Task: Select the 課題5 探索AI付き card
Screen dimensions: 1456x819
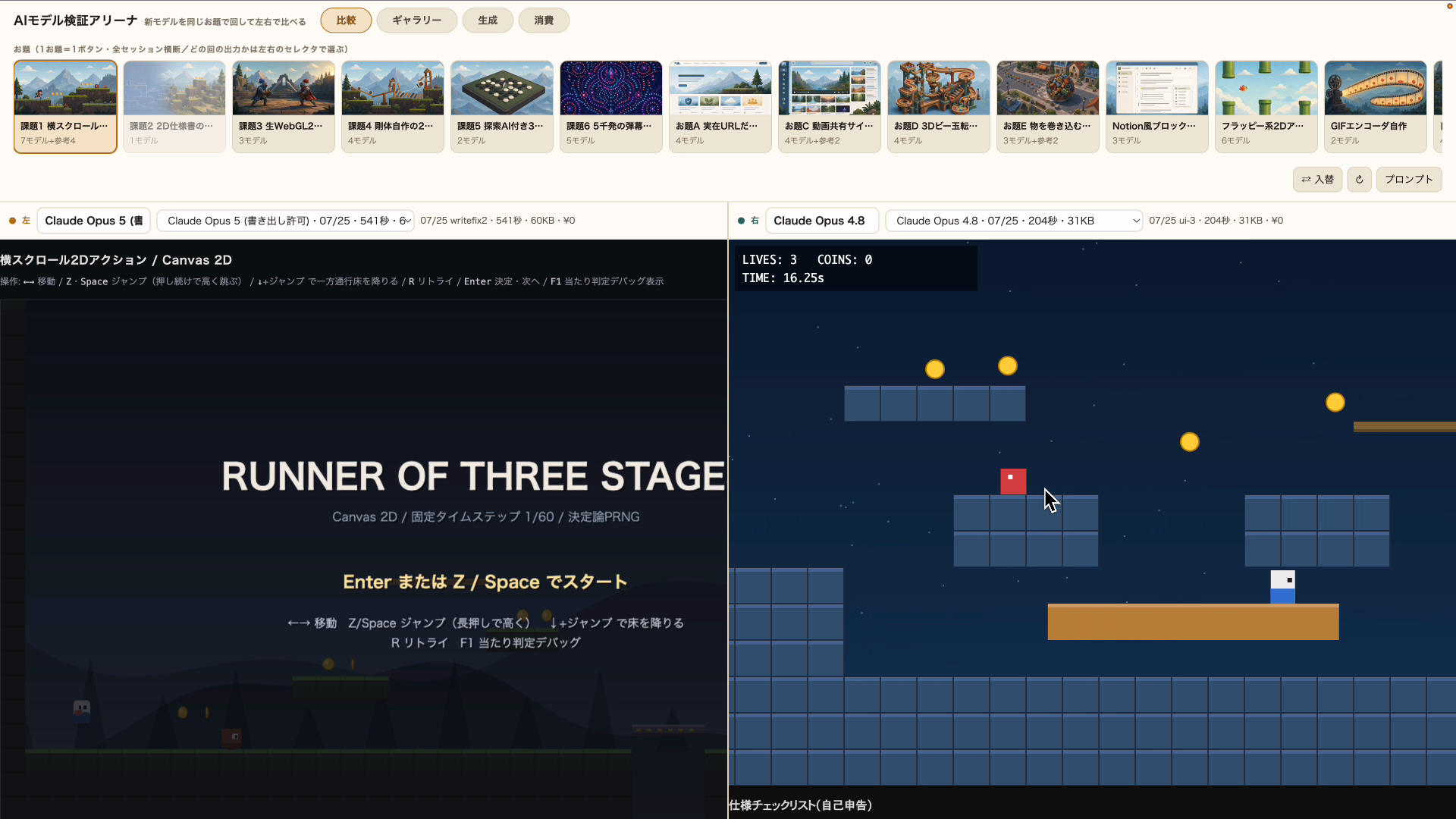Action: (502, 107)
